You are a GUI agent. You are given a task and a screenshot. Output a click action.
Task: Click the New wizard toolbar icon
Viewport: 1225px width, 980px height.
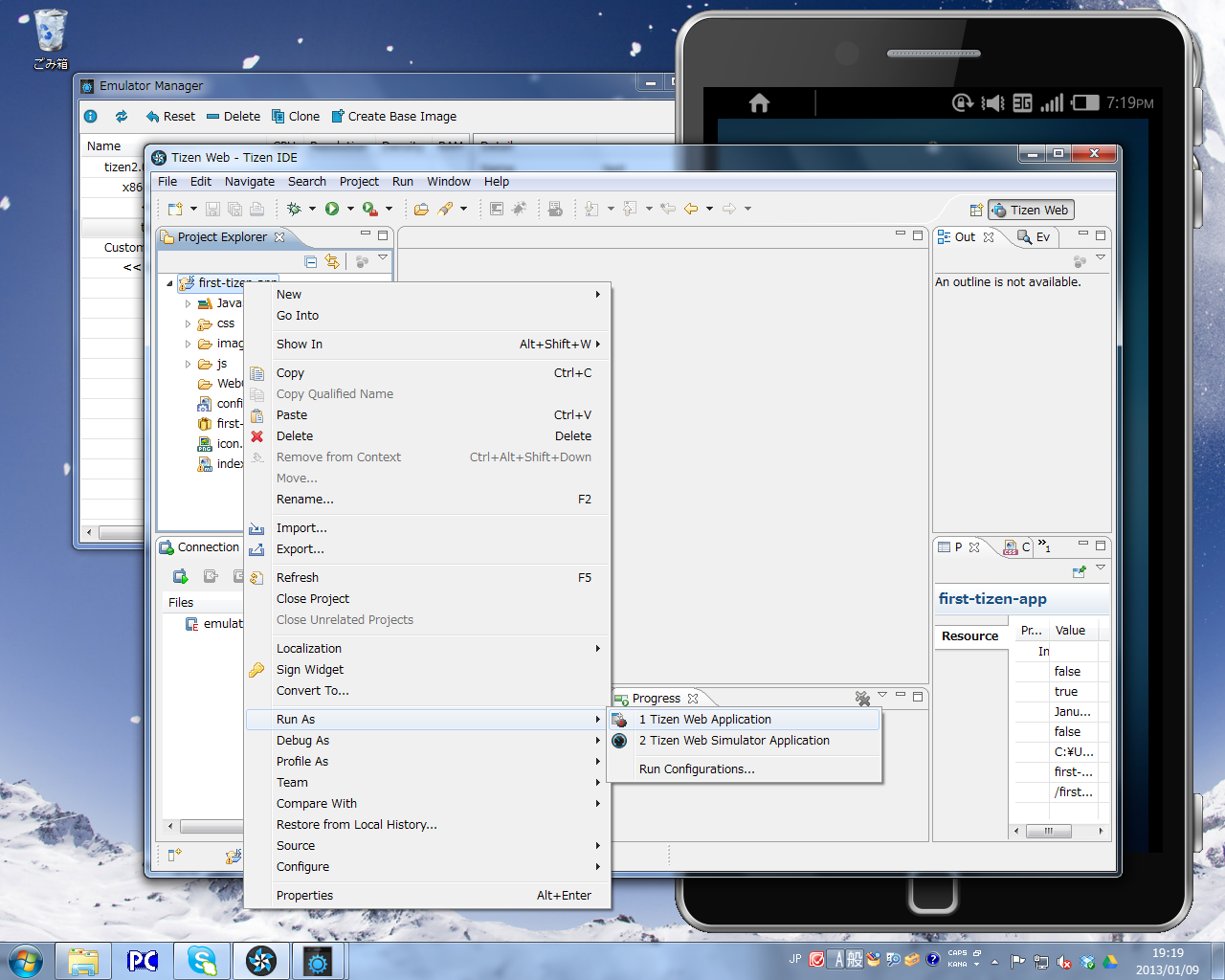point(175,209)
